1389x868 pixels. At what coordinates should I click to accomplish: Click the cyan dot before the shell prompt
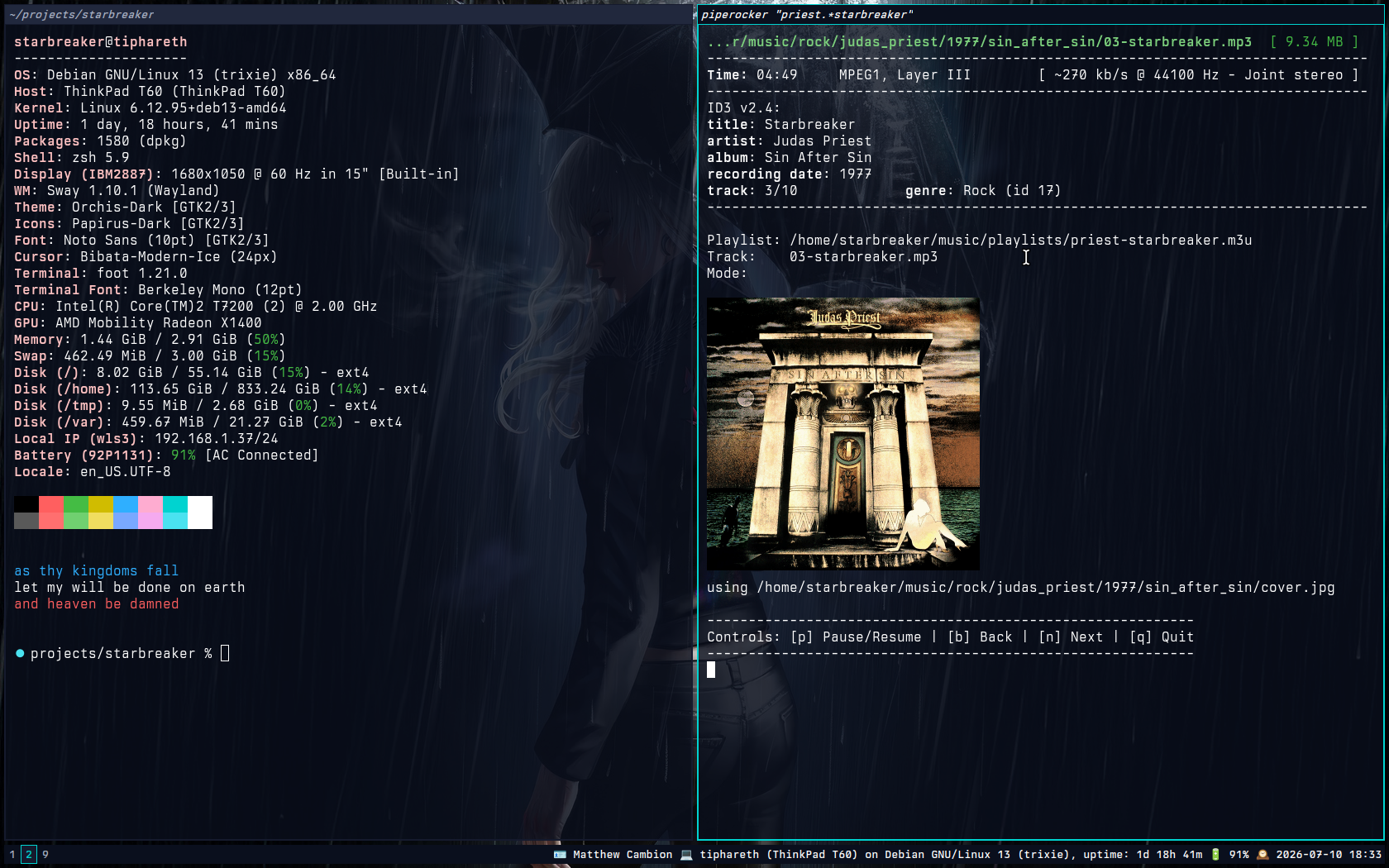(x=20, y=653)
